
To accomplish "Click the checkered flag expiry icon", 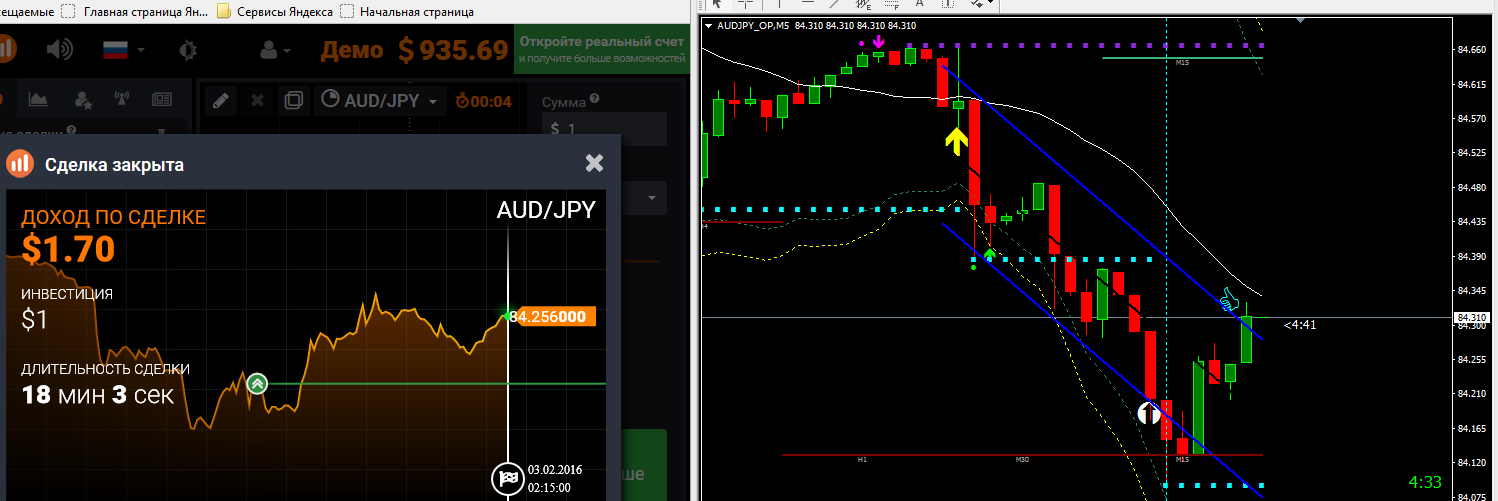I will 507,479.
